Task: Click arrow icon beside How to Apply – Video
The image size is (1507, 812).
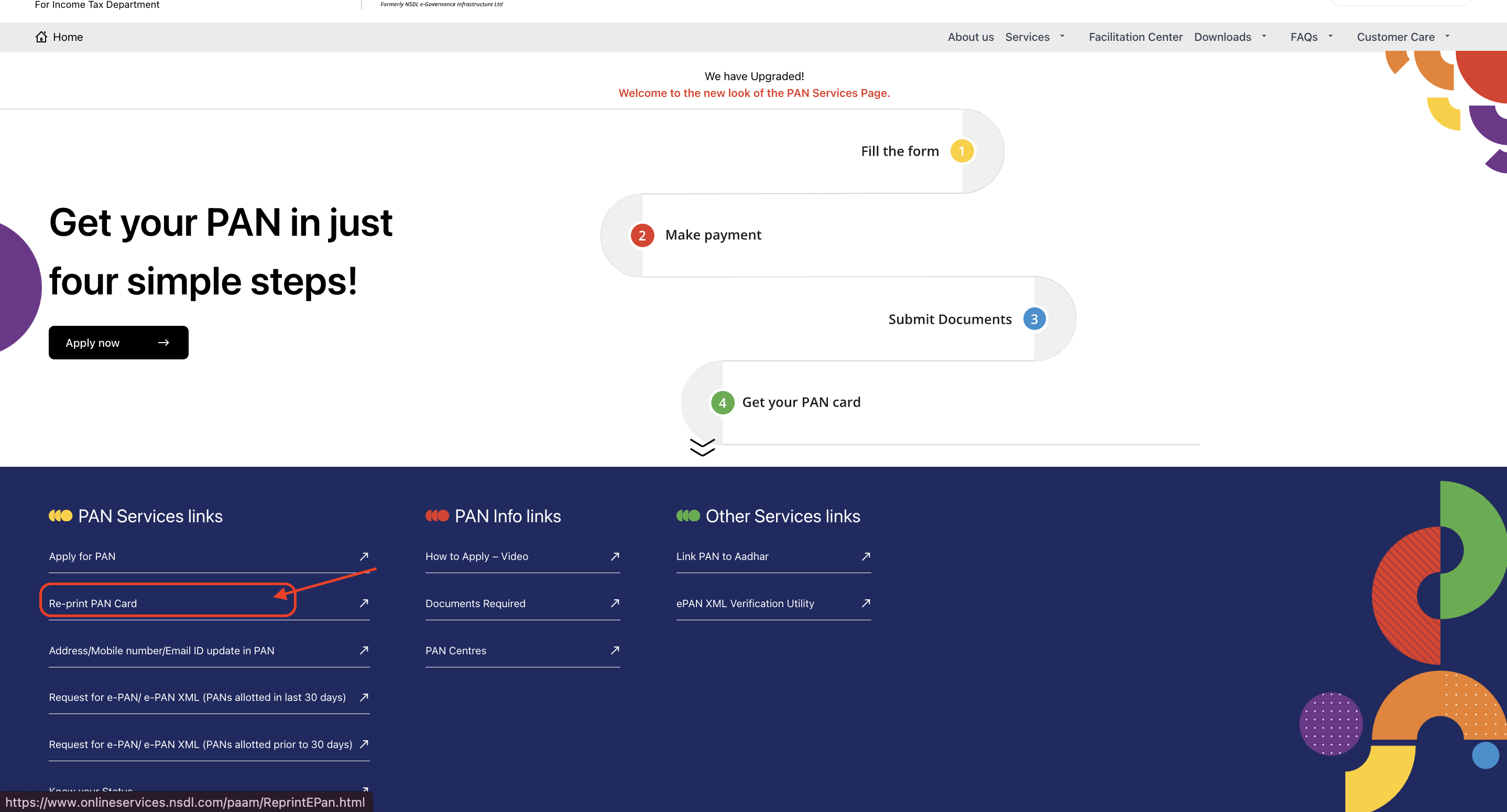Action: pyautogui.click(x=615, y=556)
